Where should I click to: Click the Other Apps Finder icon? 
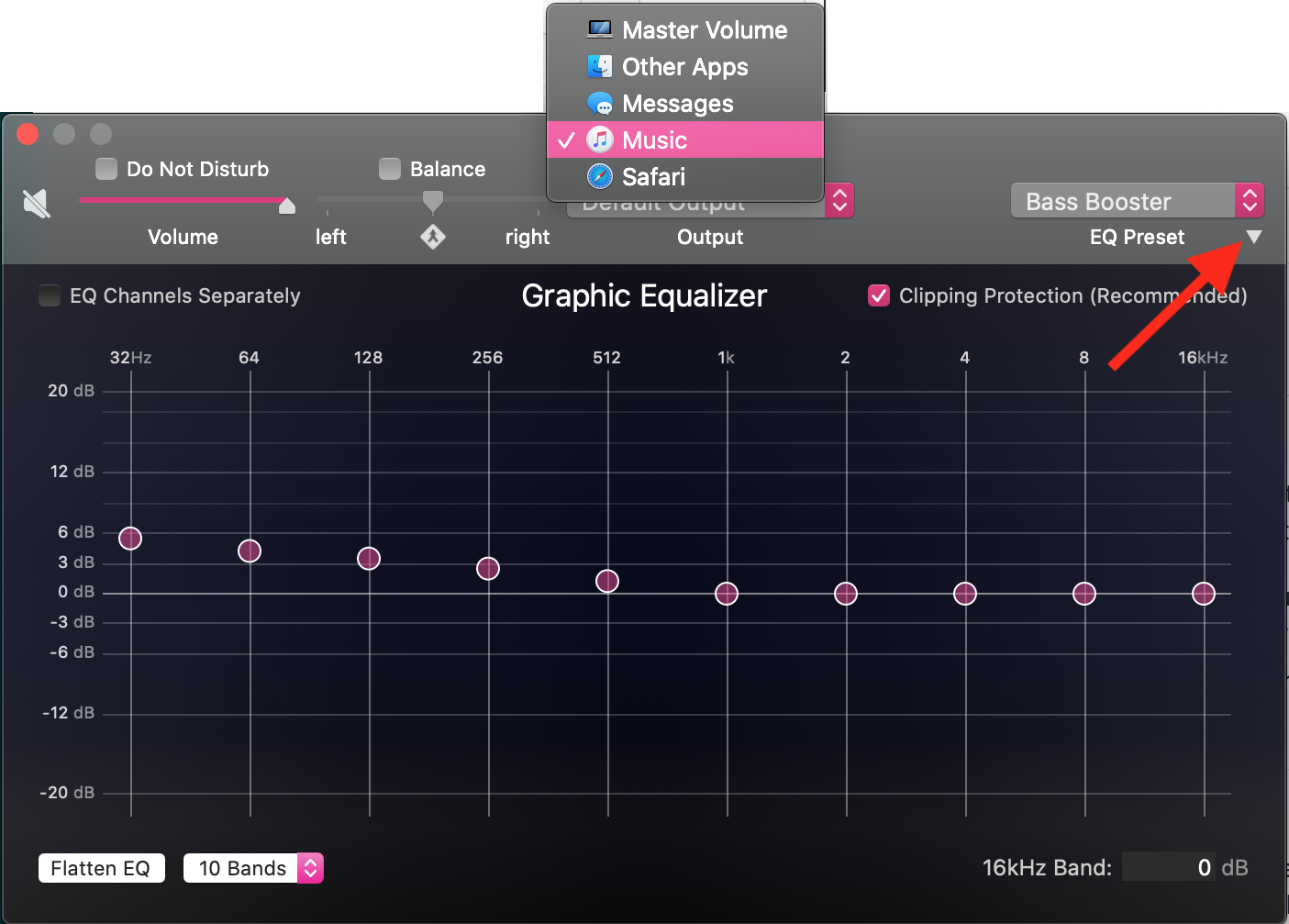600,66
